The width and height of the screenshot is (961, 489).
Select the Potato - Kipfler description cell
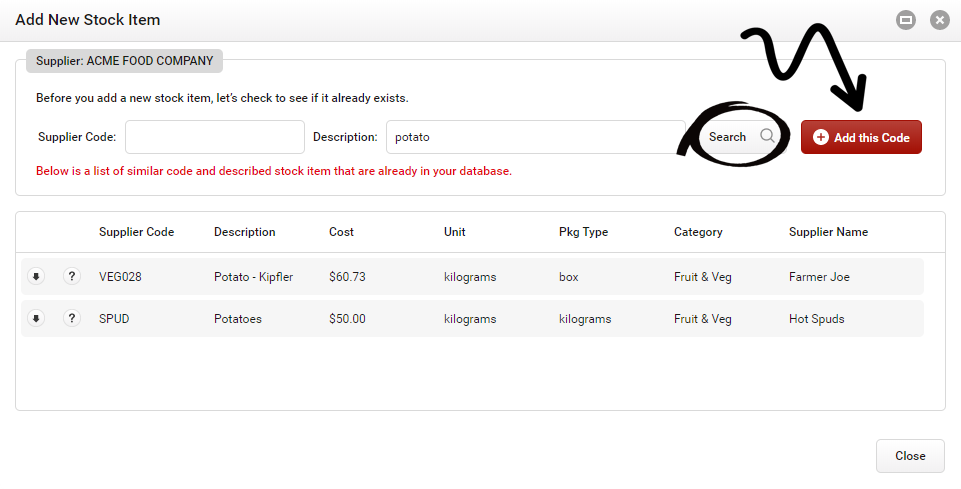[x=253, y=277]
